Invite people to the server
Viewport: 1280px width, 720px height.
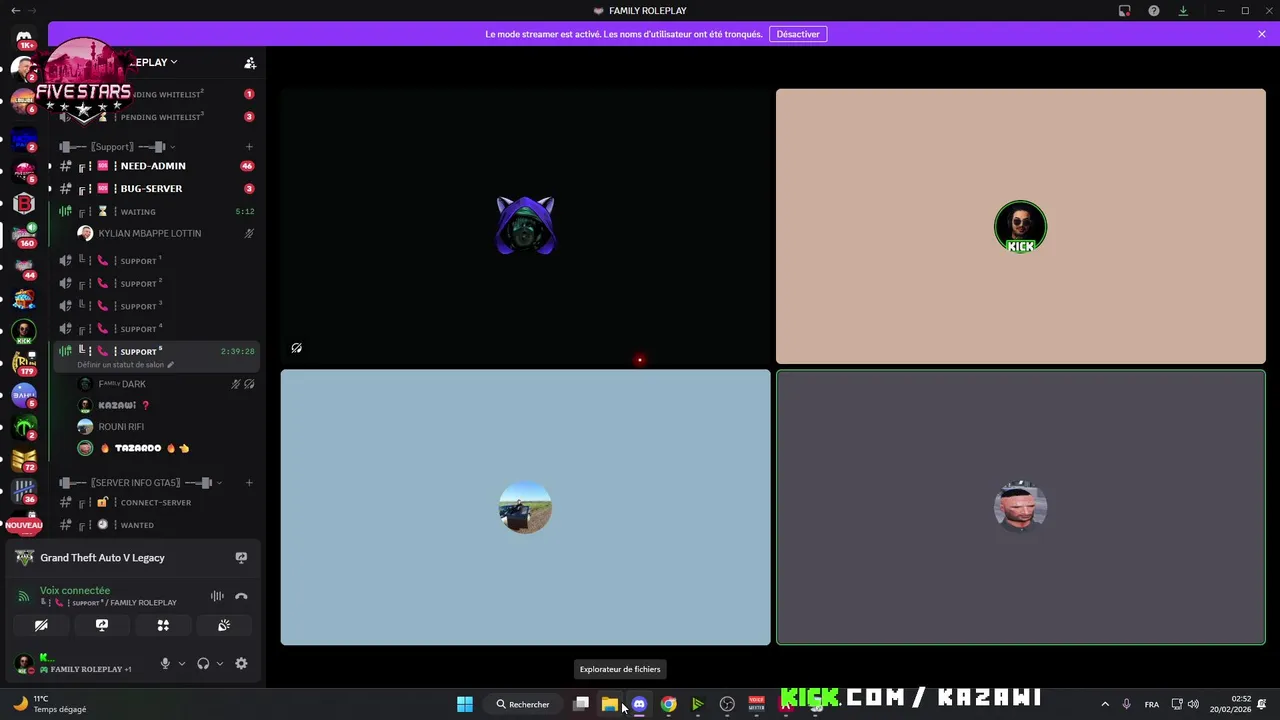coord(250,62)
